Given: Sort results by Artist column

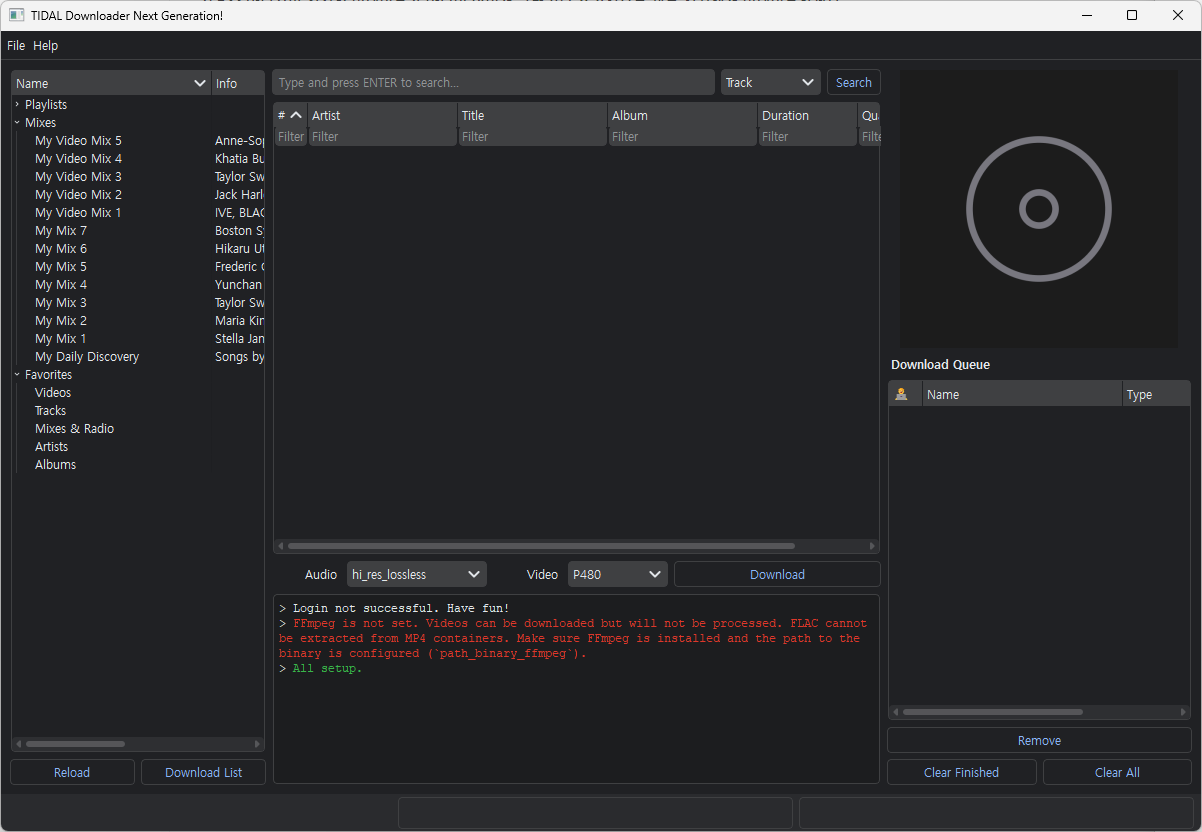Looking at the screenshot, I should coord(383,115).
